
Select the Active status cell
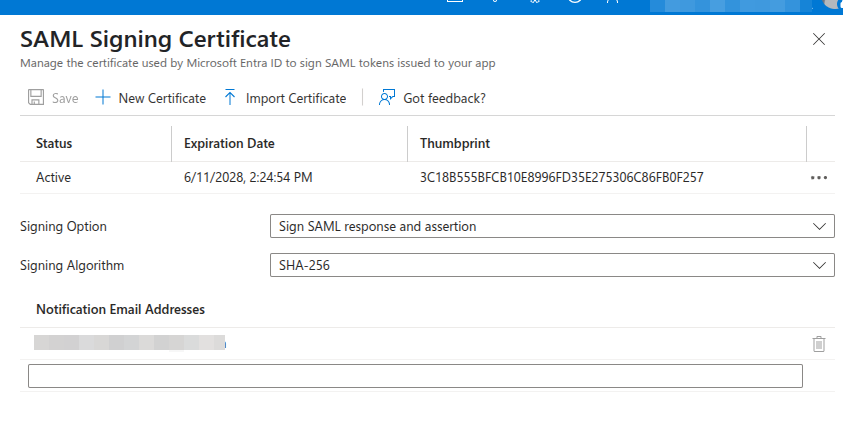(53, 177)
